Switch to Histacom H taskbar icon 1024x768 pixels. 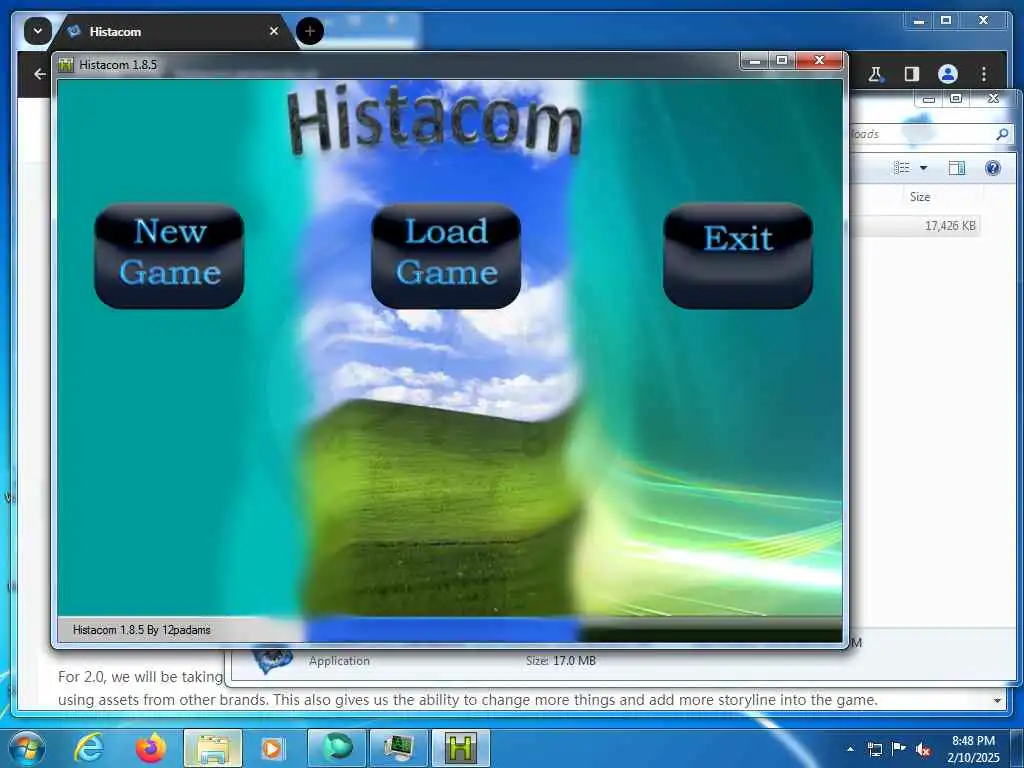click(461, 748)
